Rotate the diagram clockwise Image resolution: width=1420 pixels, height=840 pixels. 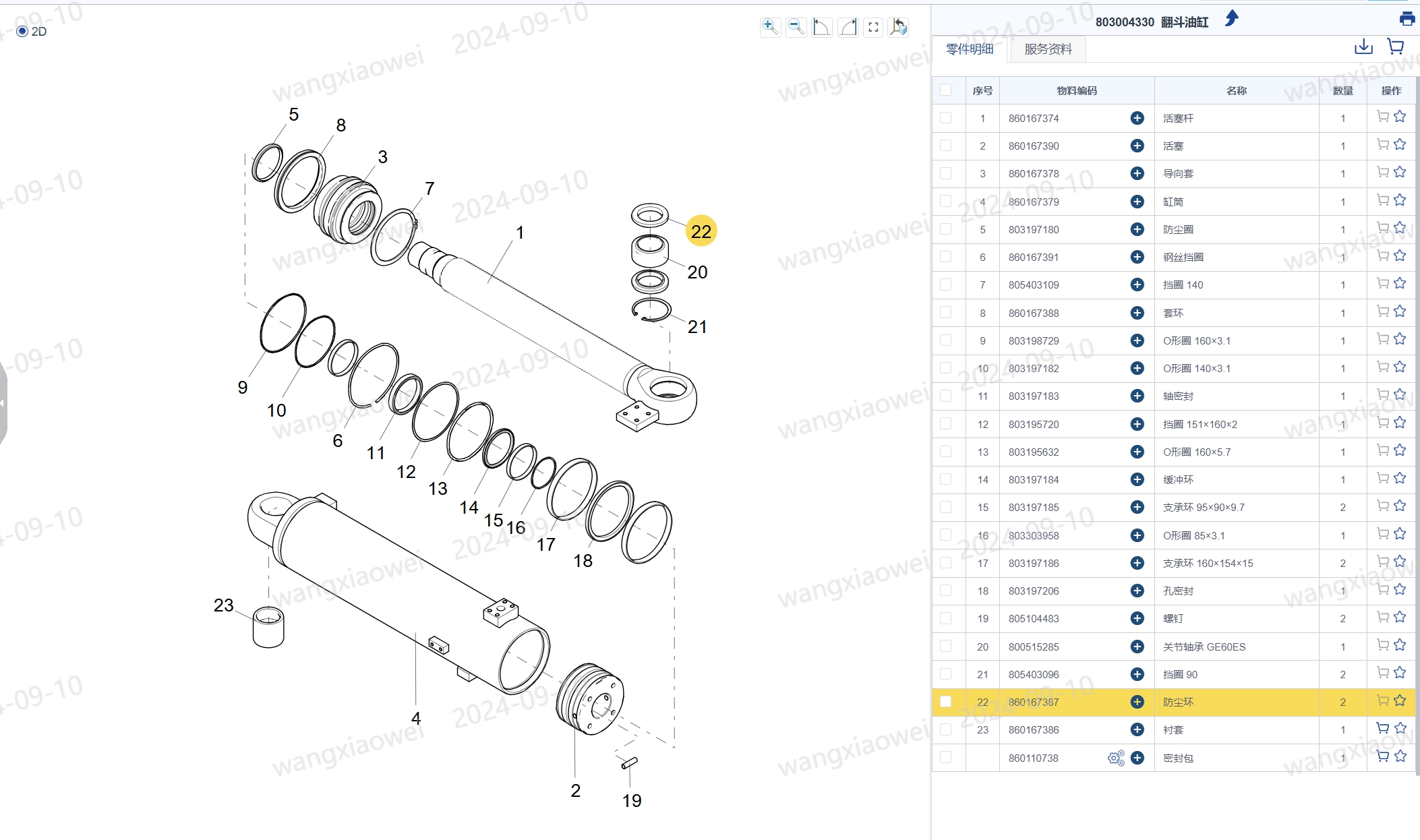click(x=848, y=27)
